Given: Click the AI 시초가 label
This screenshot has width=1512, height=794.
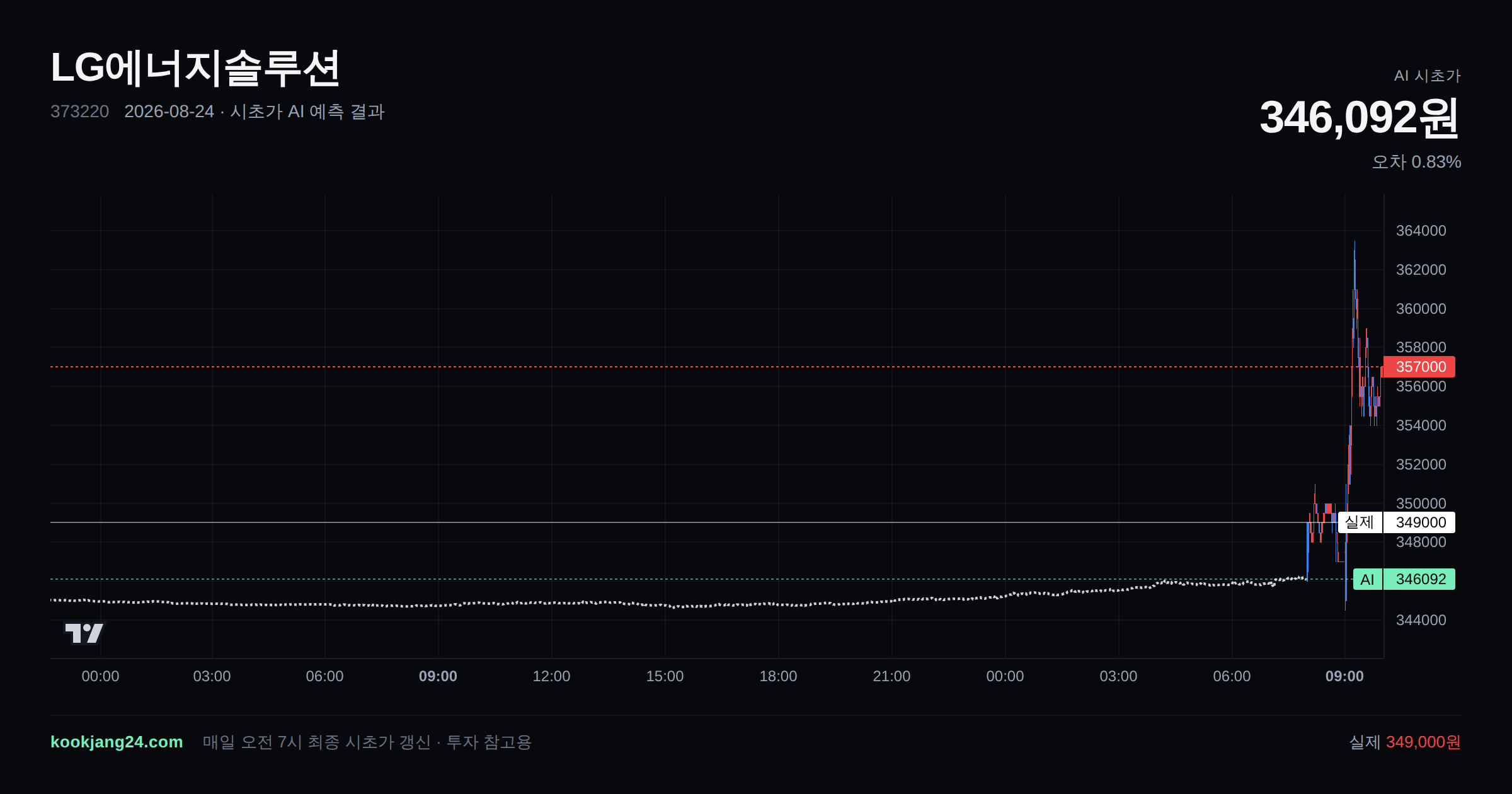Looking at the screenshot, I should pos(1427,76).
